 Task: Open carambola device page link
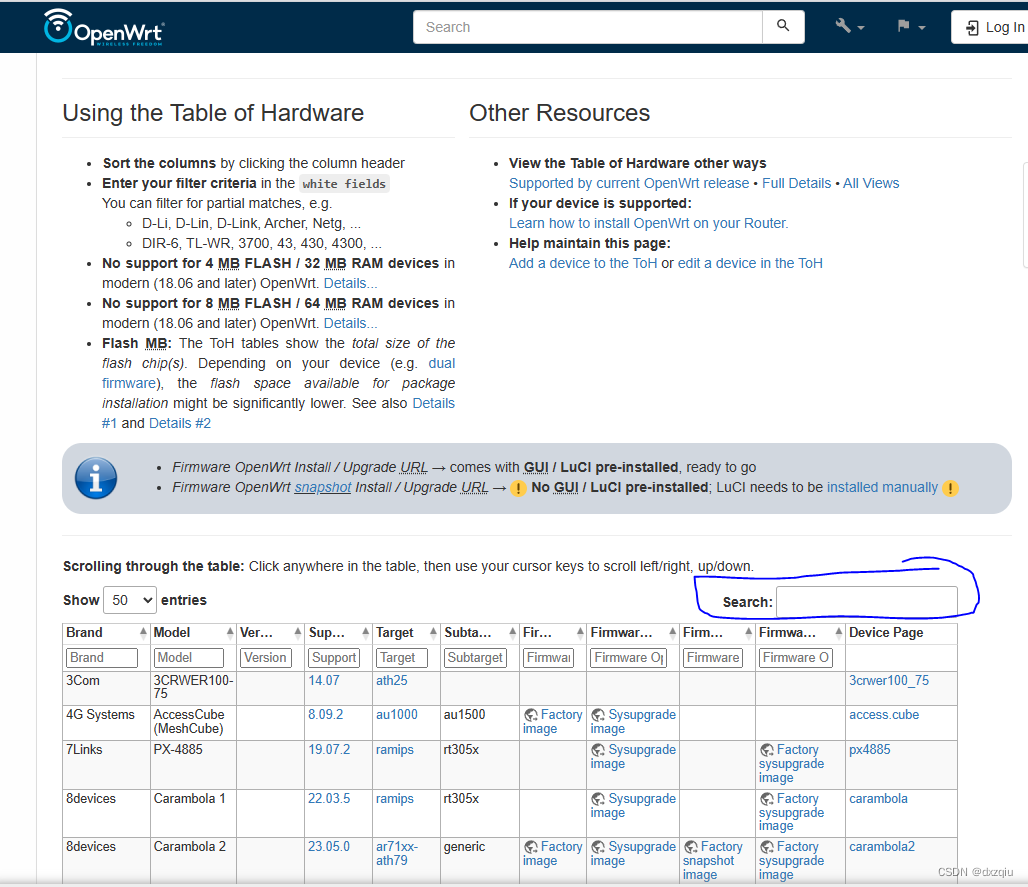tap(879, 798)
